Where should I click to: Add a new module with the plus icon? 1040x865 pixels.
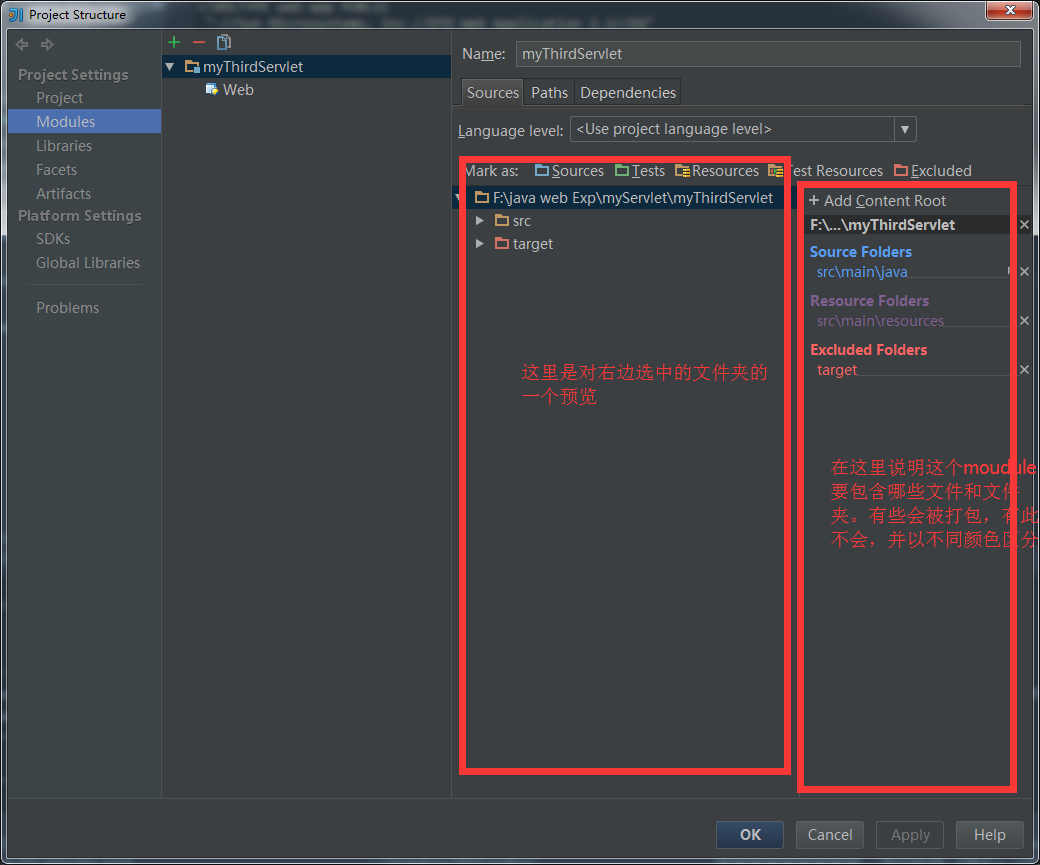(173, 42)
